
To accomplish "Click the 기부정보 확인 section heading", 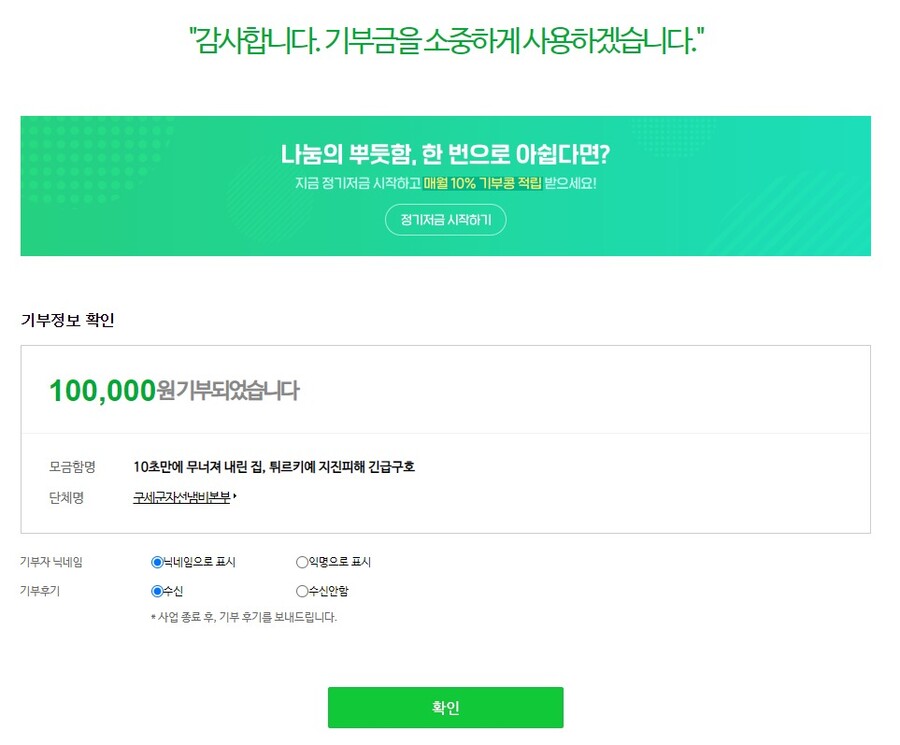I will tap(68, 320).
